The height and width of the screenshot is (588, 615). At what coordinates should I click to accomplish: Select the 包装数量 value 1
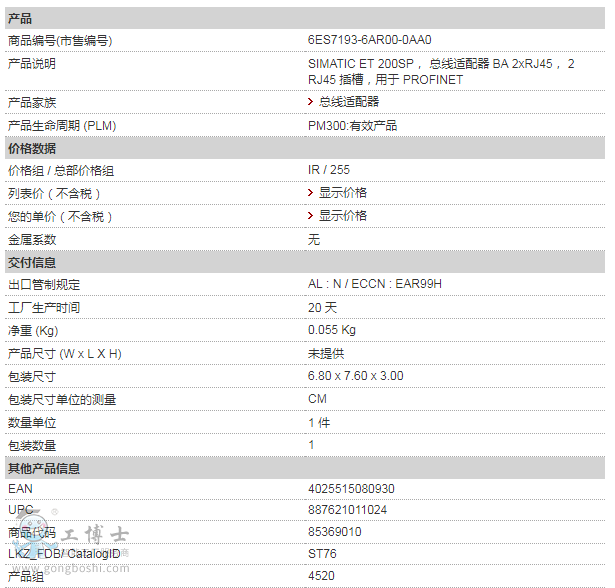pyautogui.click(x=311, y=445)
